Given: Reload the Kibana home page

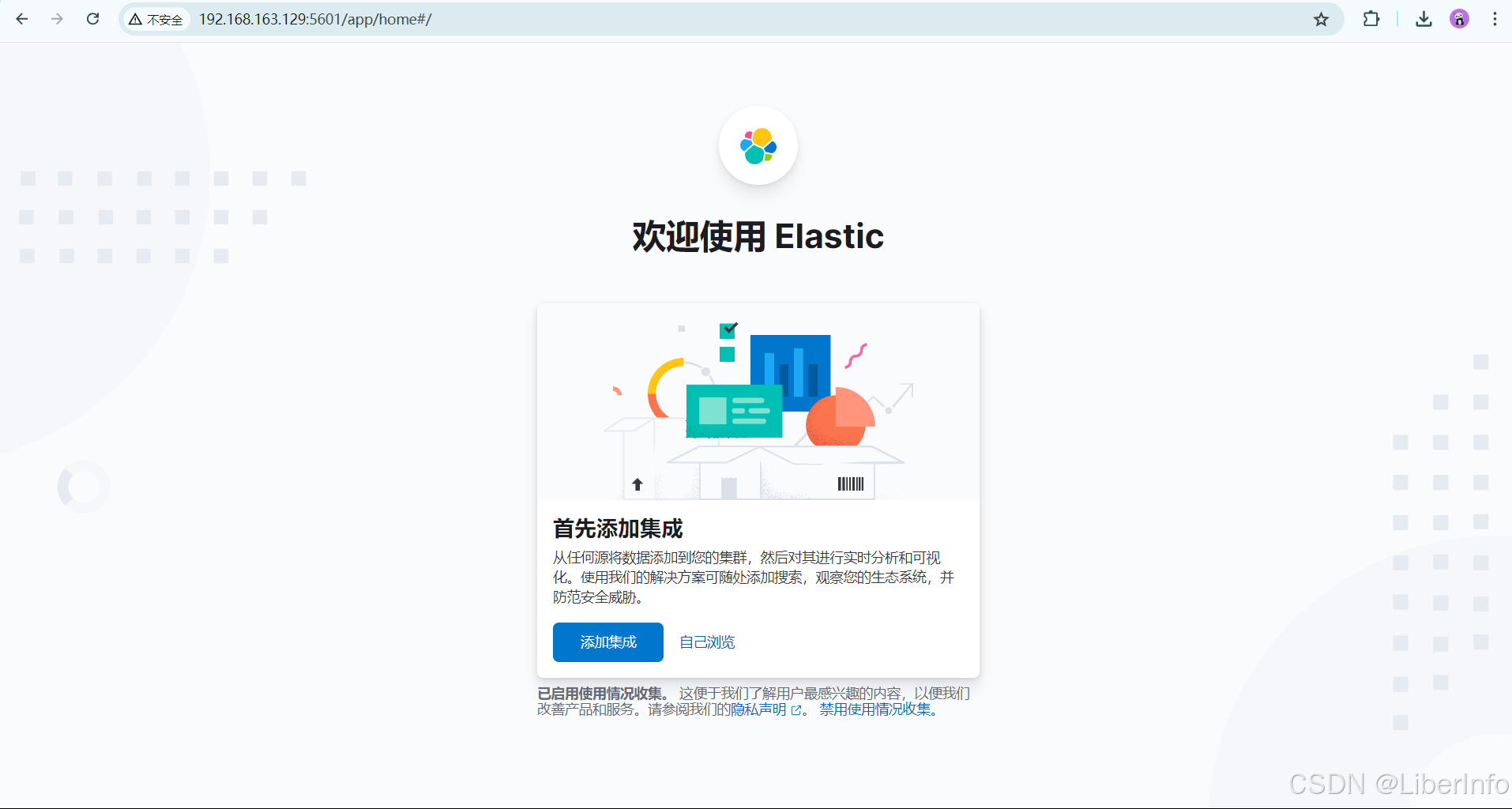Looking at the screenshot, I should pos(92,19).
